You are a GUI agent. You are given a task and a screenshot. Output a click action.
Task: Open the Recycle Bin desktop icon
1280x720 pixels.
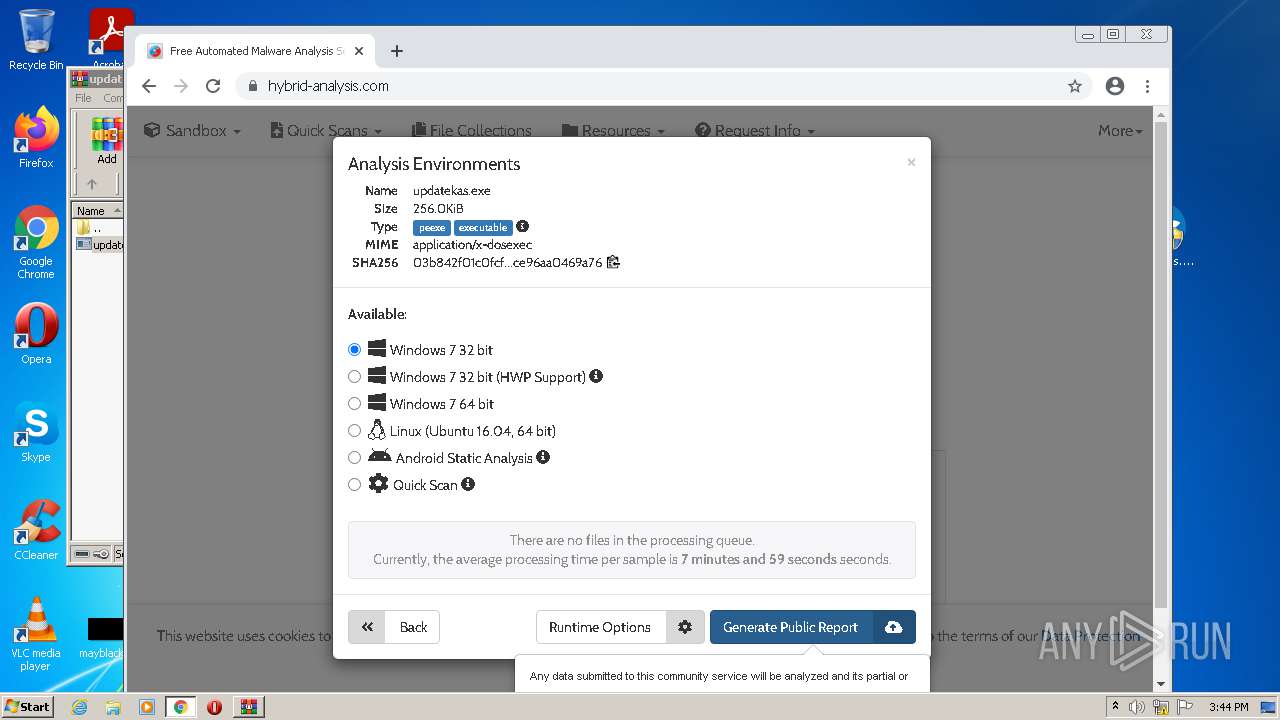(x=36, y=40)
